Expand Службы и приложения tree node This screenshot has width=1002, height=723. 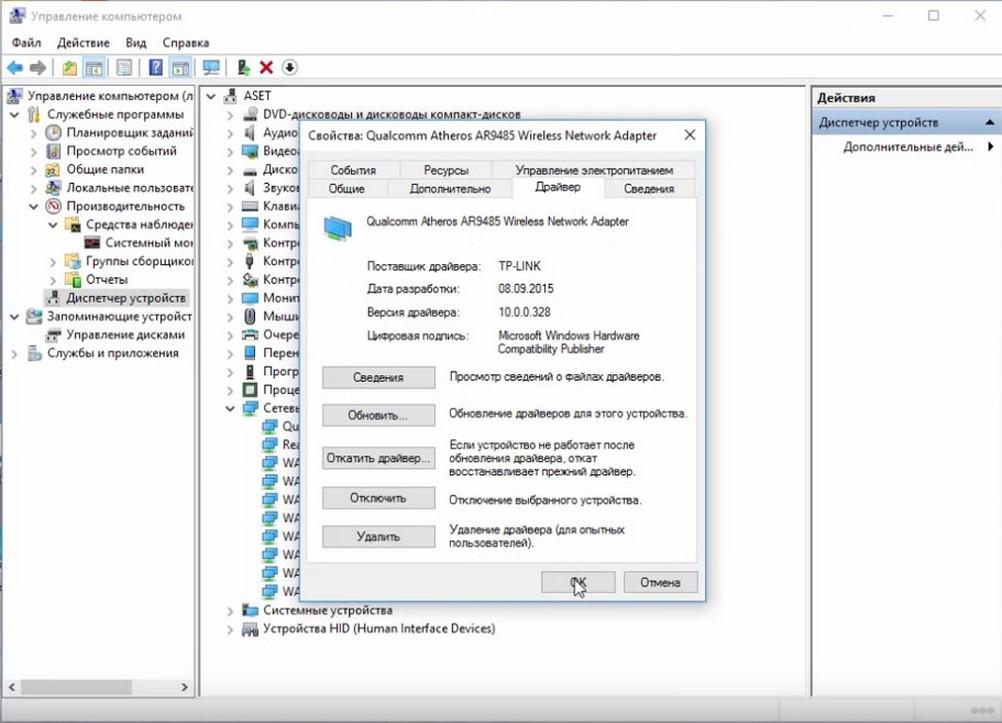pyautogui.click(x=15, y=354)
